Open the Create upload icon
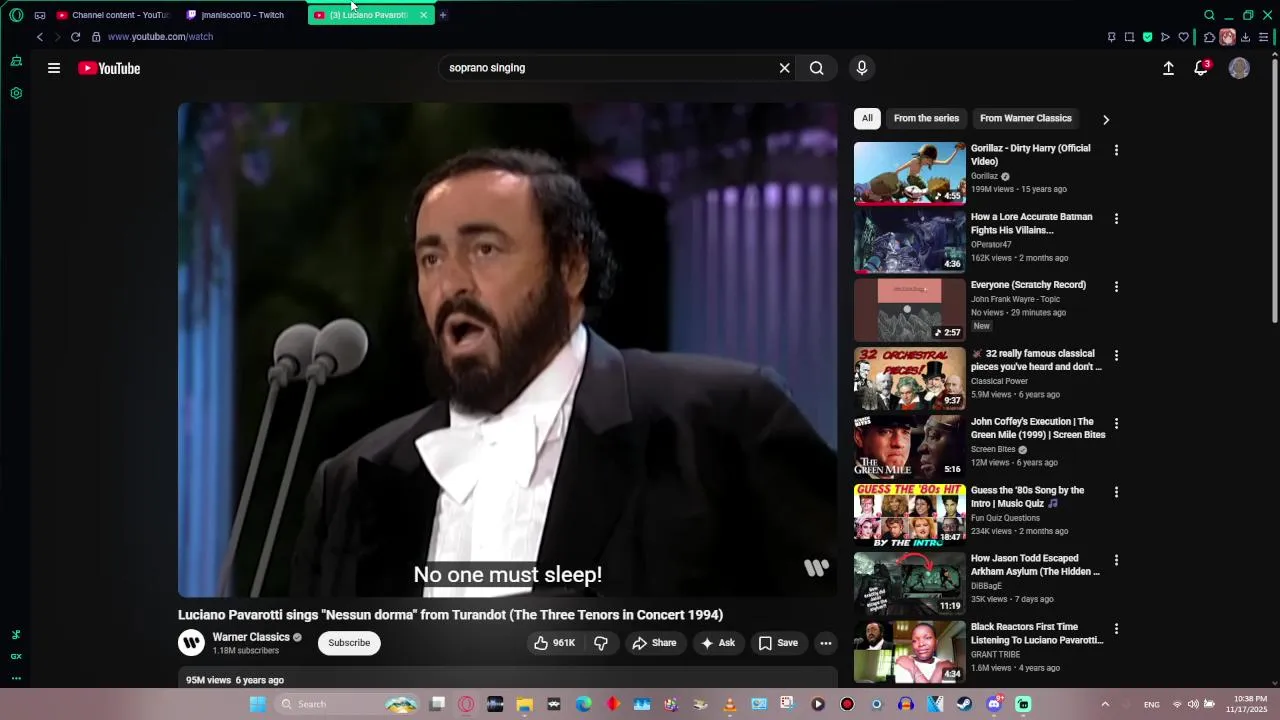 click(1168, 68)
